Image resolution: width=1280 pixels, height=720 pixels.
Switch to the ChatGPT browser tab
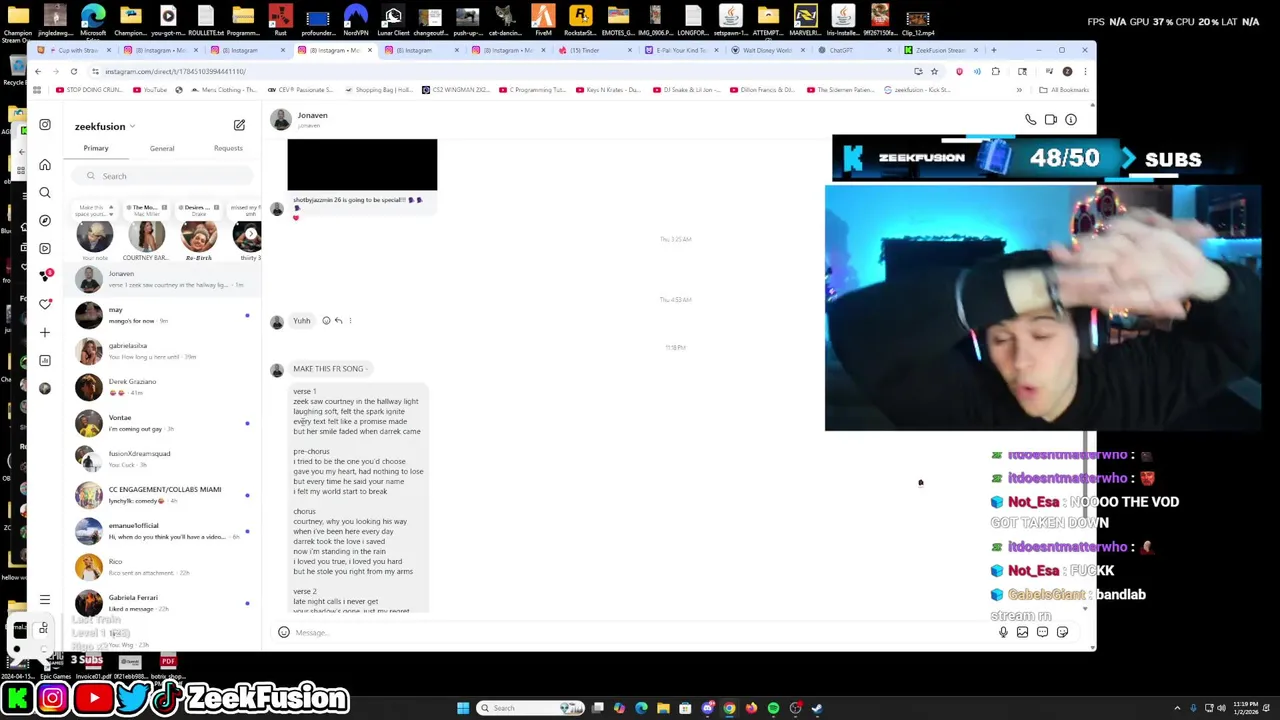(850, 50)
